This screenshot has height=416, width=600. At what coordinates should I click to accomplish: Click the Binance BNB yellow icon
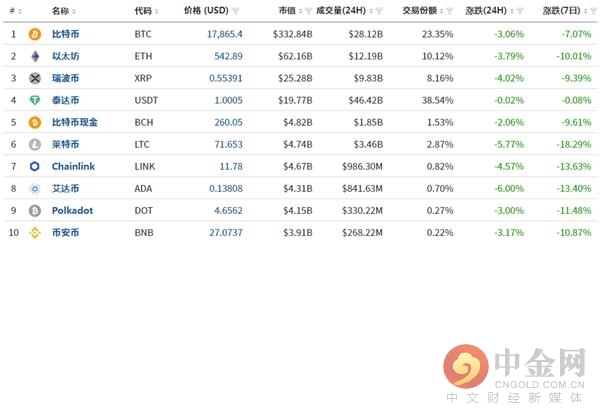tap(35, 233)
